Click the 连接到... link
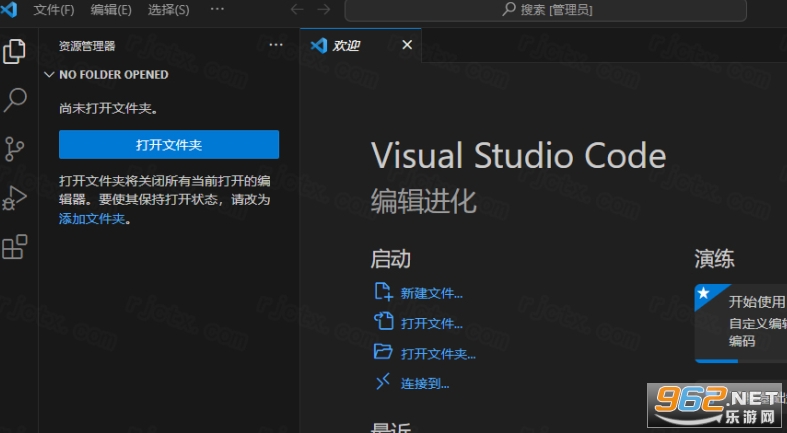Image resolution: width=787 pixels, height=433 pixels. tap(425, 384)
